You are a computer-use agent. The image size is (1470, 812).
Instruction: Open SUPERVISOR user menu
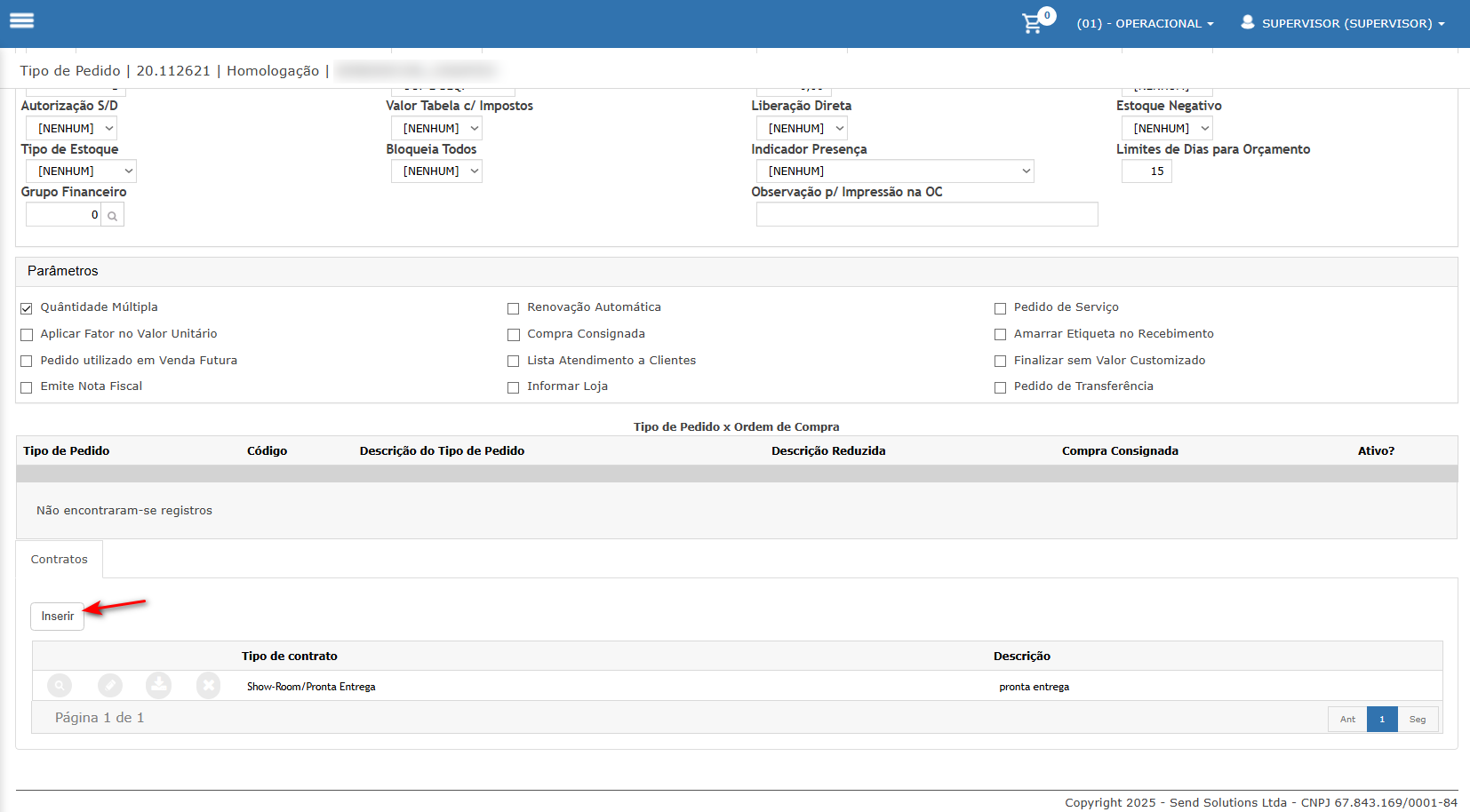[1343, 23]
